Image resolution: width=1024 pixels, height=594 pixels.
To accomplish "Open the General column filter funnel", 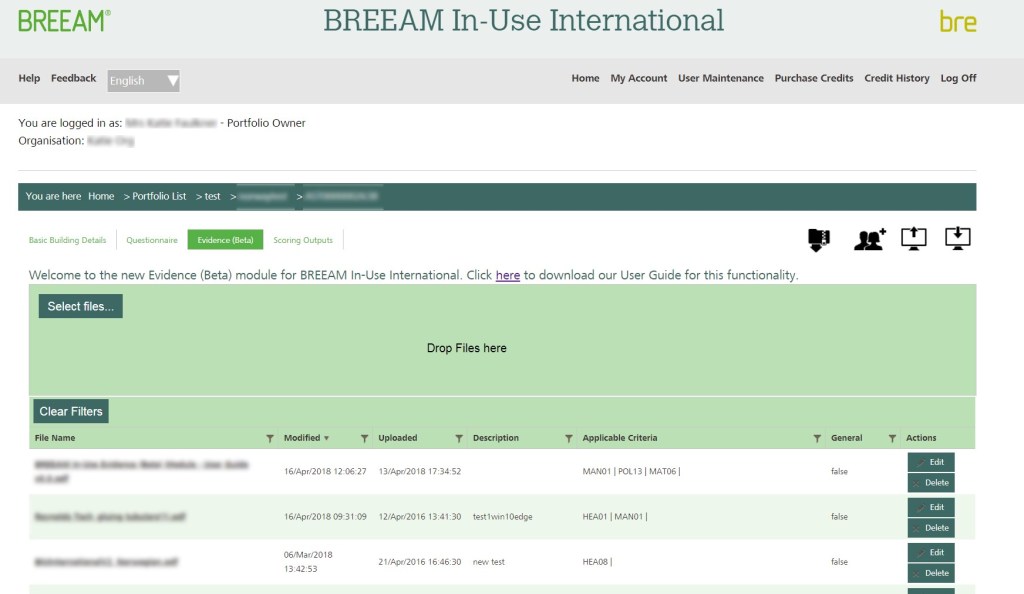I will coord(892,439).
